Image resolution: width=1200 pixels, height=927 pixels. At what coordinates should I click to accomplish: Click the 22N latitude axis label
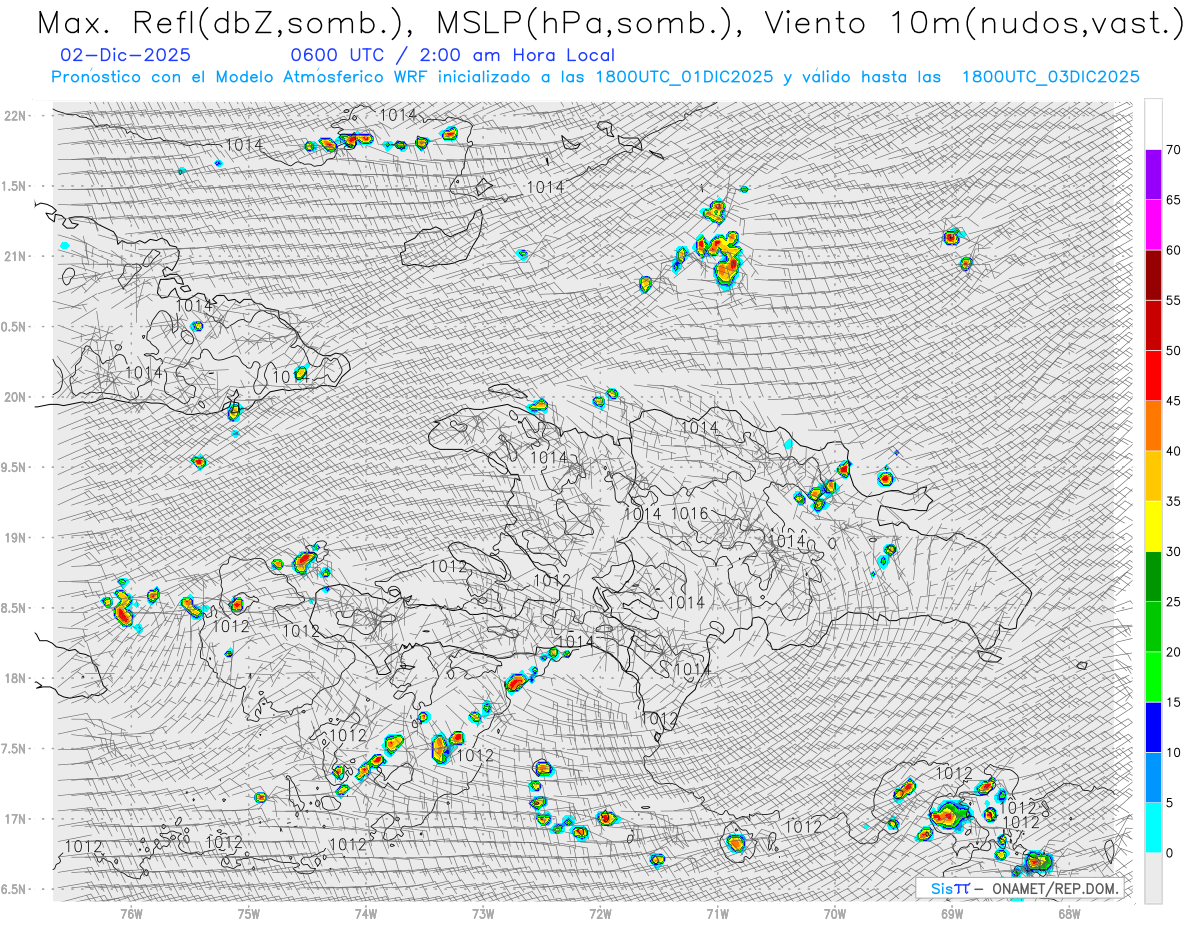(17, 115)
